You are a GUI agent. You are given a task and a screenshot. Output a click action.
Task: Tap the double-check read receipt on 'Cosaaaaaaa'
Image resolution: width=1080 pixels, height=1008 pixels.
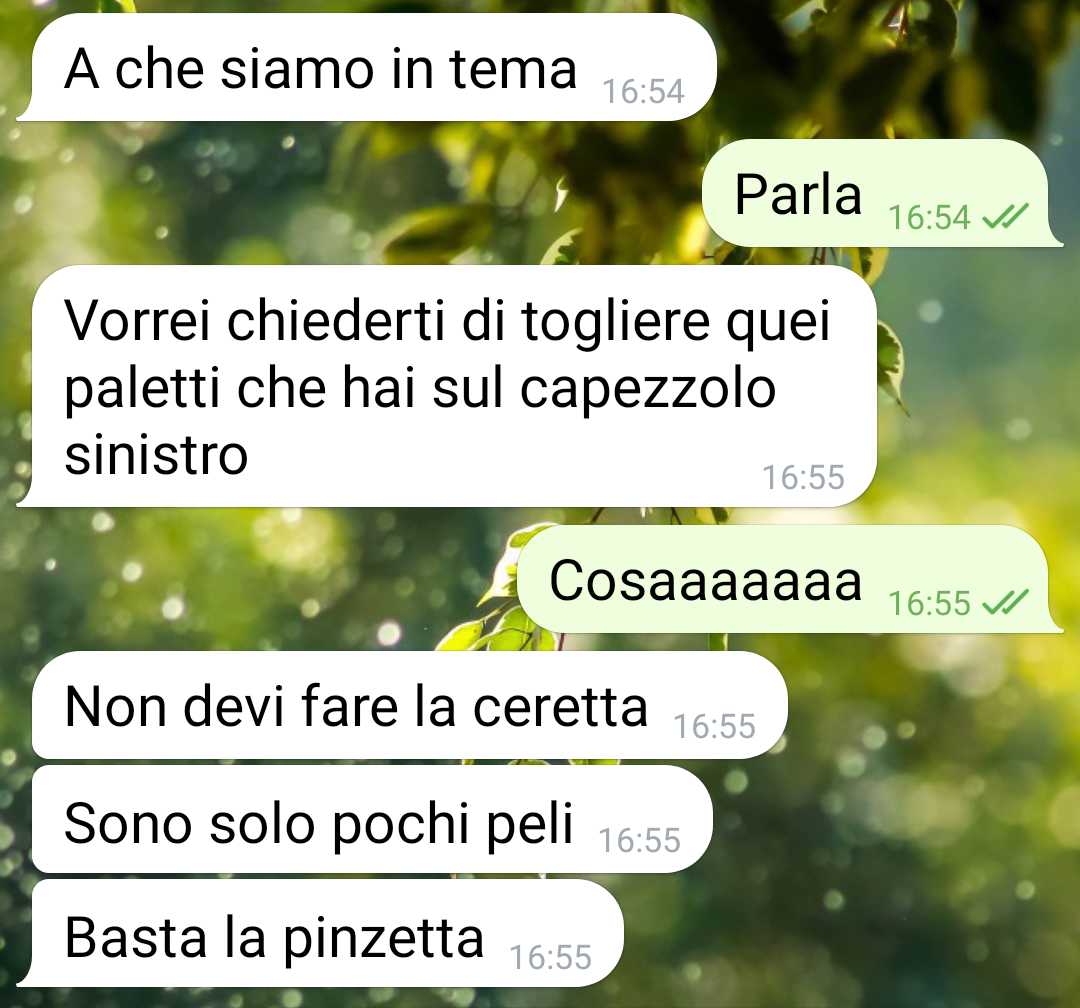pyautogui.click(x=1005, y=603)
